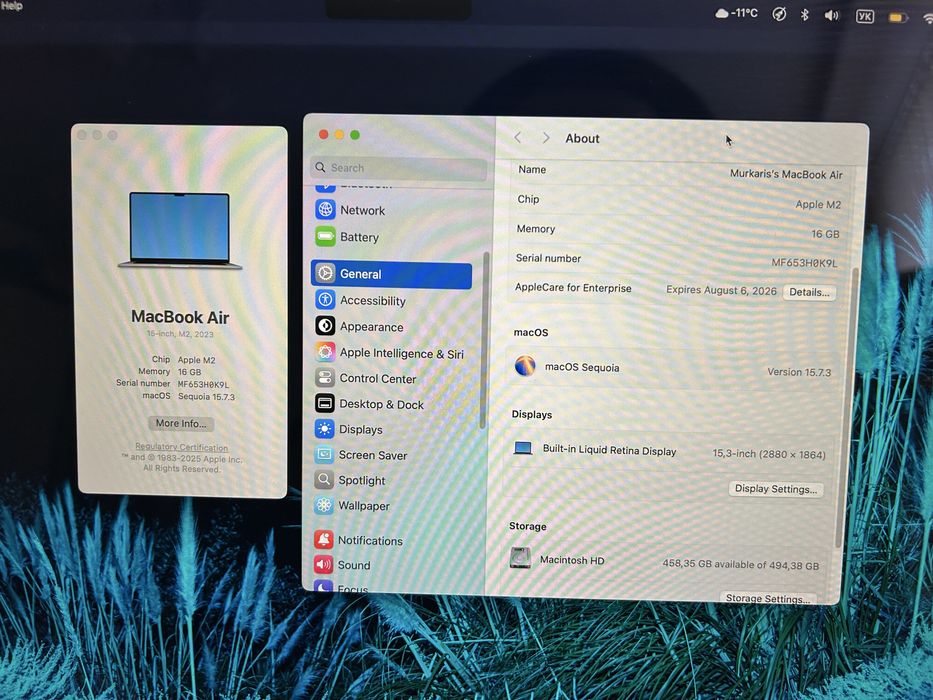
Task: Select the General gear icon
Action: click(x=325, y=273)
